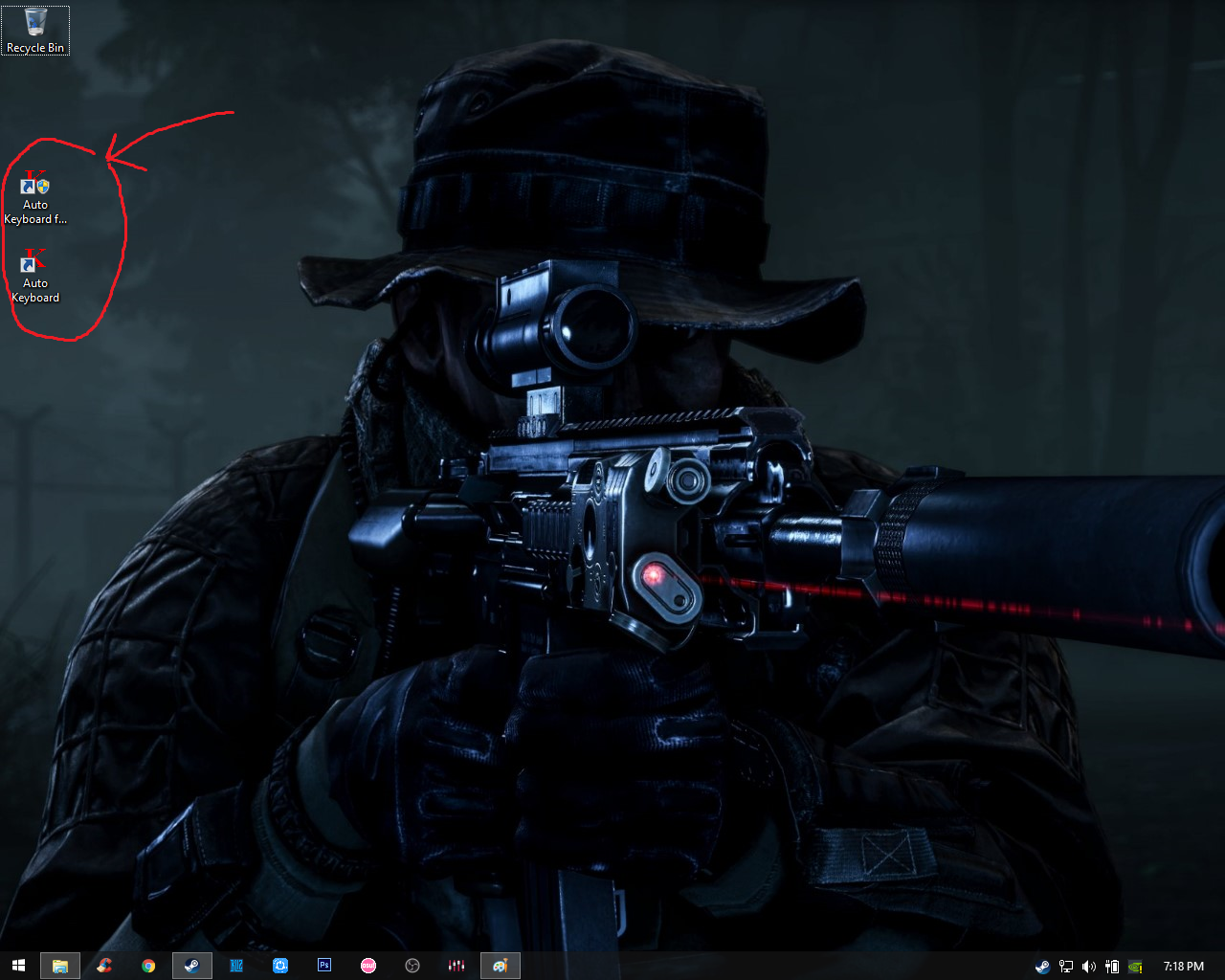Viewport: 1225px width, 980px height.
Task: Open NVIDIA notification icon in system tray
Action: (1134, 967)
